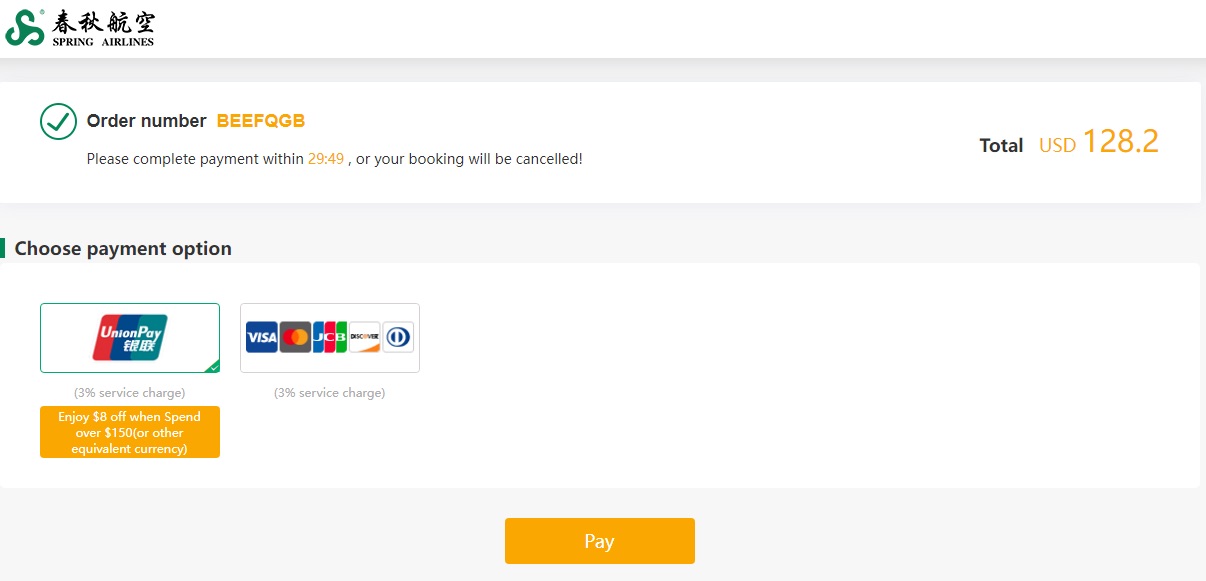
Task: Click the service charge note under credit cards
Action: 329,393
